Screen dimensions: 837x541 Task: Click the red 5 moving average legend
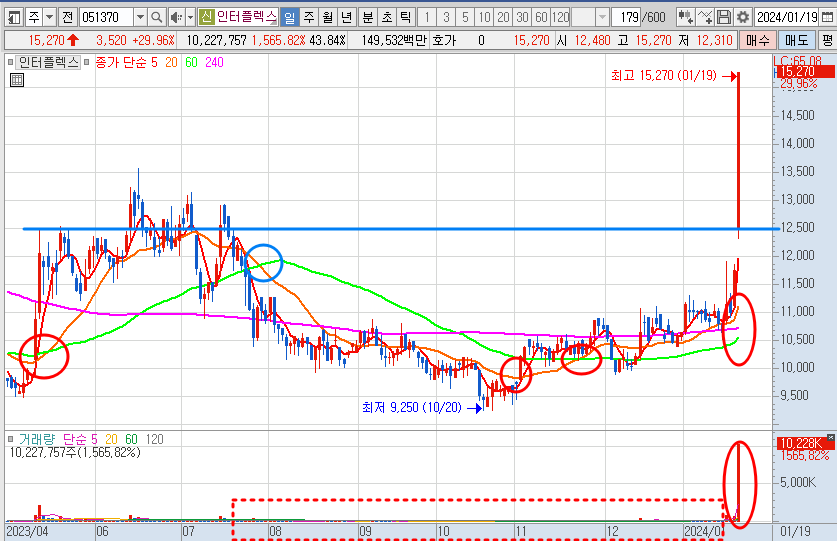(x=154, y=62)
